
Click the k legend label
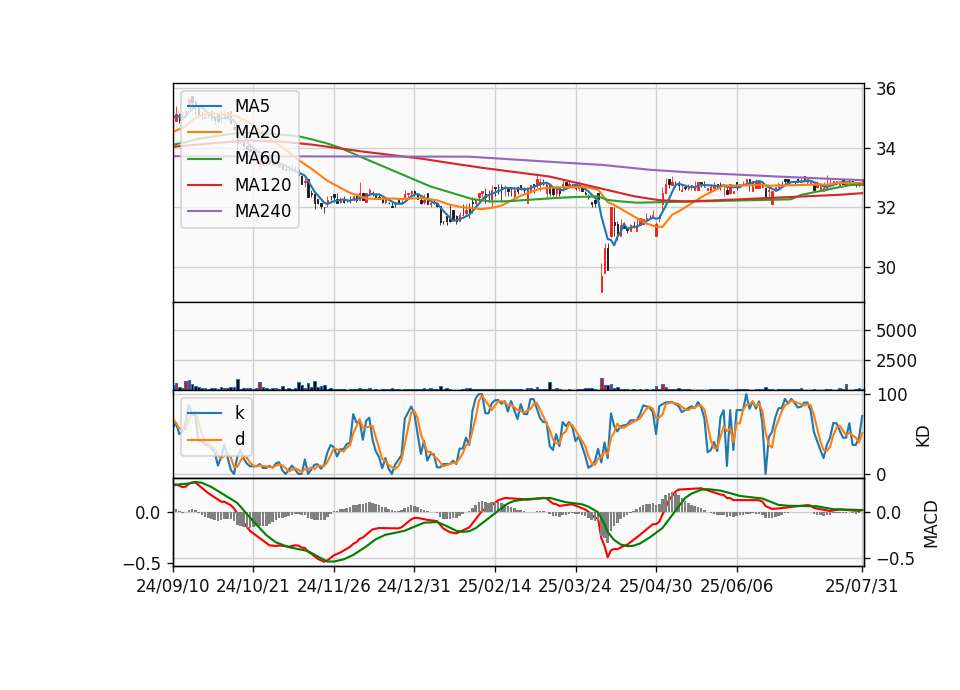pos(239,413)
